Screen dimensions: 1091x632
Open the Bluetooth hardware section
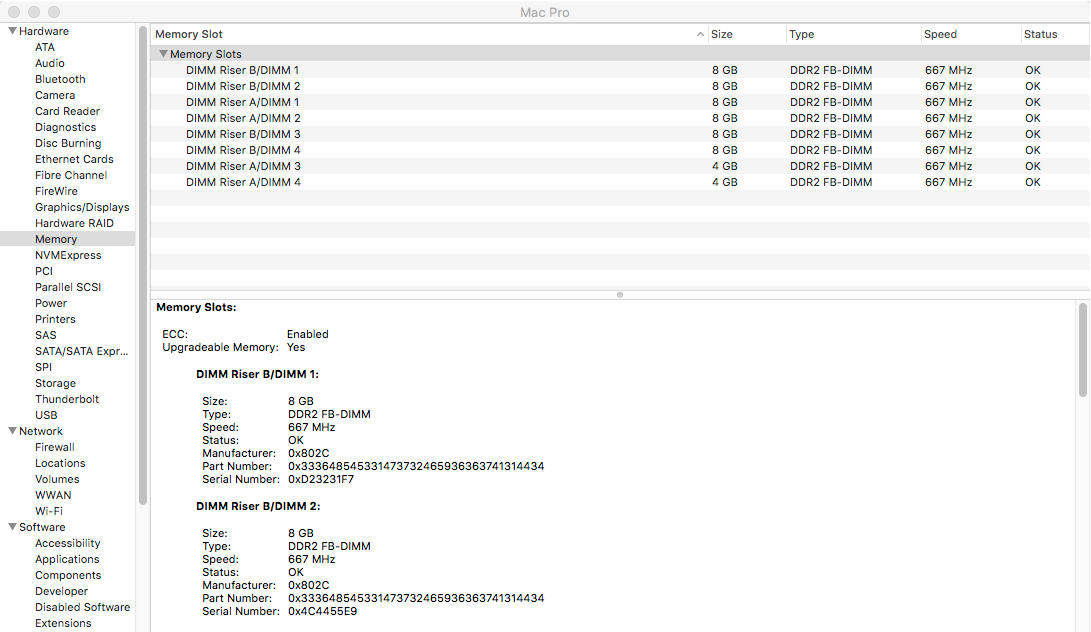60,79
